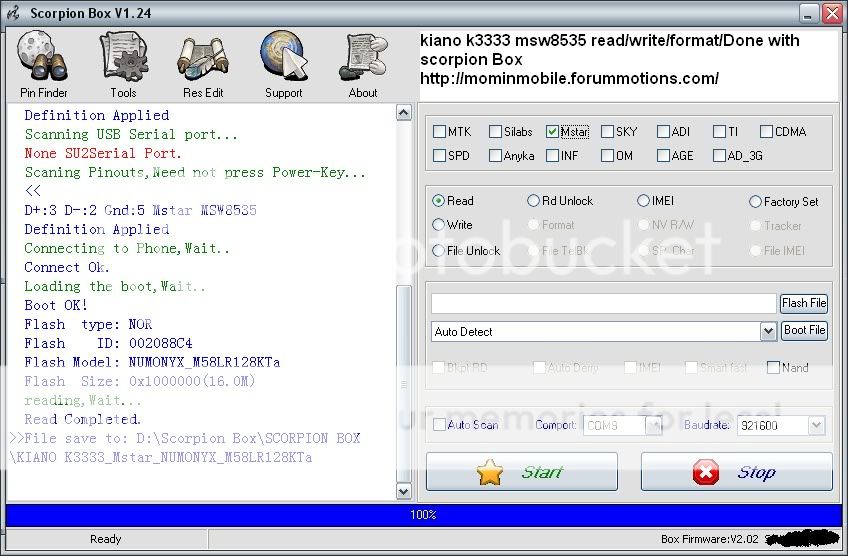Toggle the Auto Scan checkbox
Viewport: 848px width, 556px height.
(x=439, y=425)
